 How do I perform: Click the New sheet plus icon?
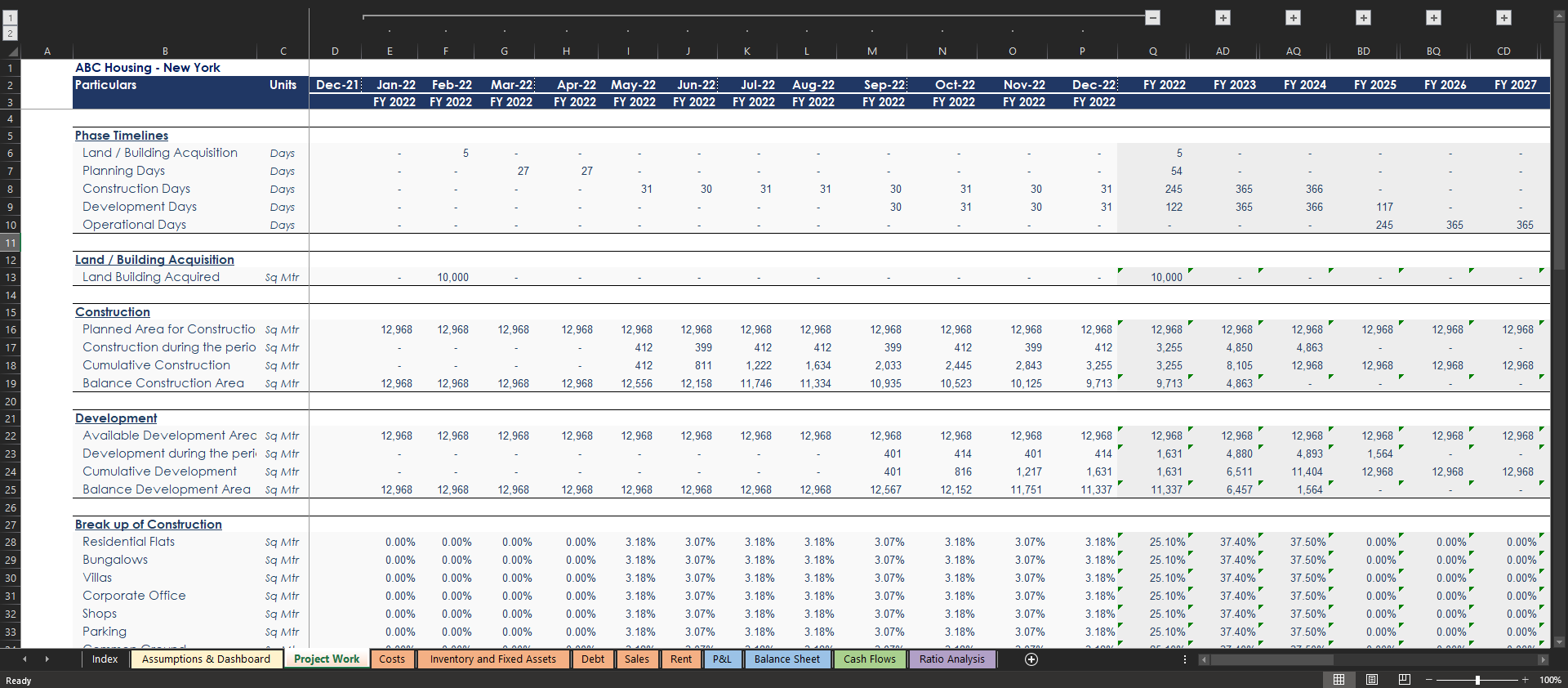(x=1031, y=659)
